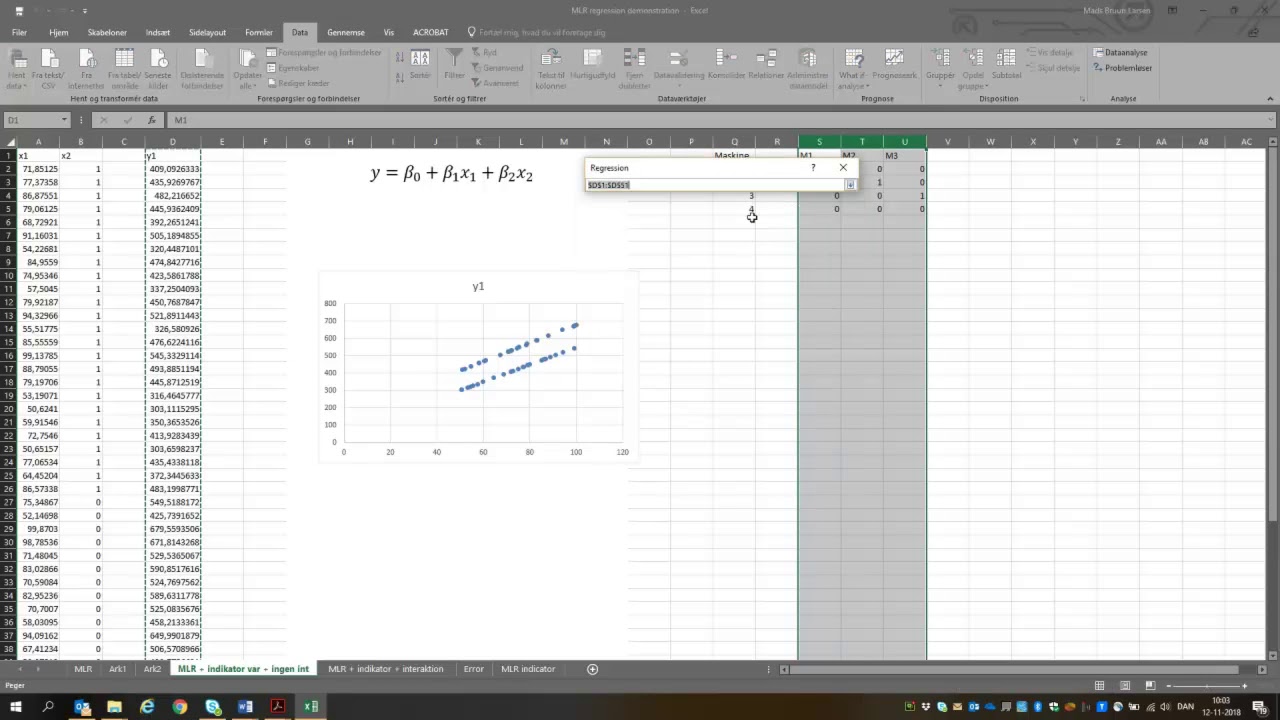This screenshot has height=720, width=1280.
Task: Click the Opdater alle icon
Action: [x=248, y=60]
